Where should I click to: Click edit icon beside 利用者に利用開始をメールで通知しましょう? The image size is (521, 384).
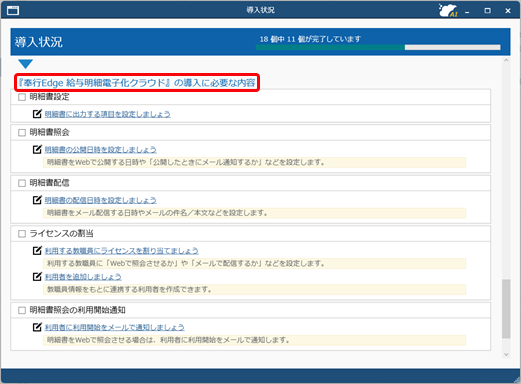coord(37,327)
